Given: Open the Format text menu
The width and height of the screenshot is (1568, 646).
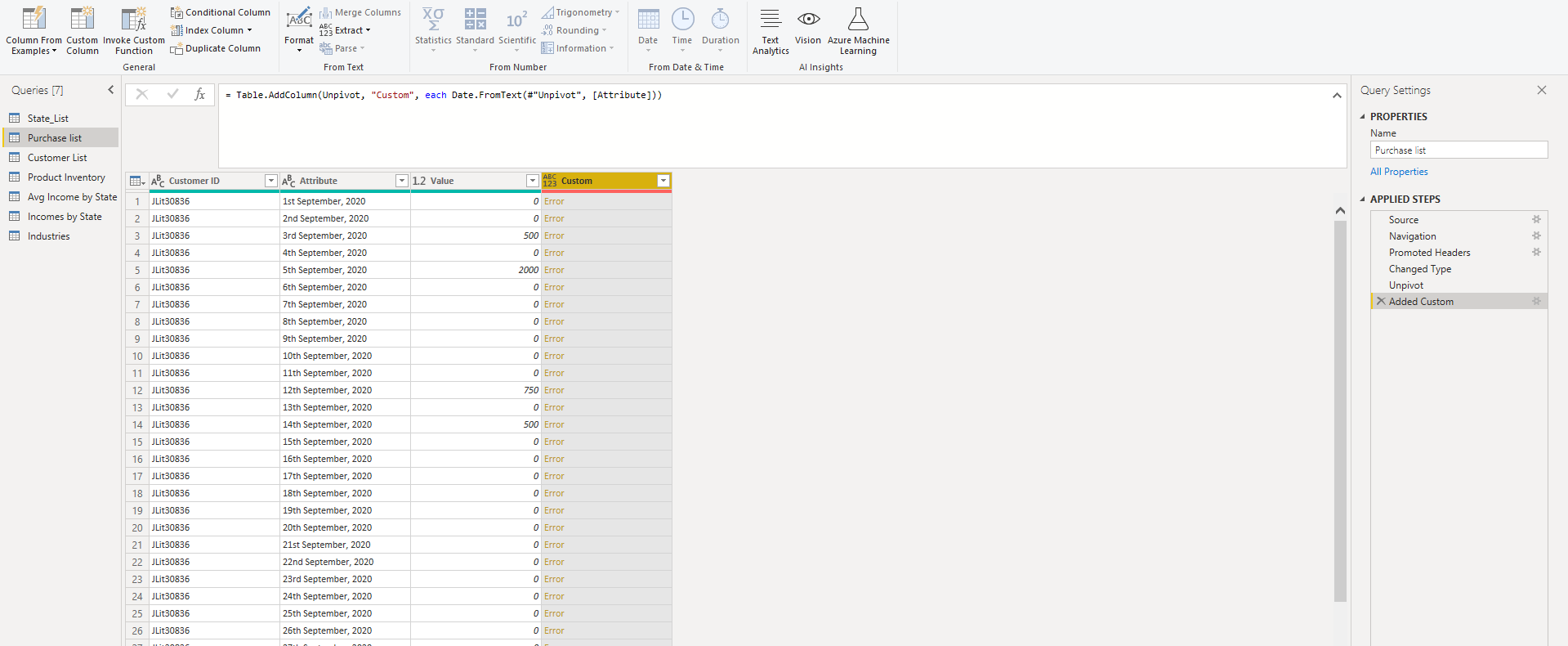Looking at the screenshot, I should (x=299, y=30).
